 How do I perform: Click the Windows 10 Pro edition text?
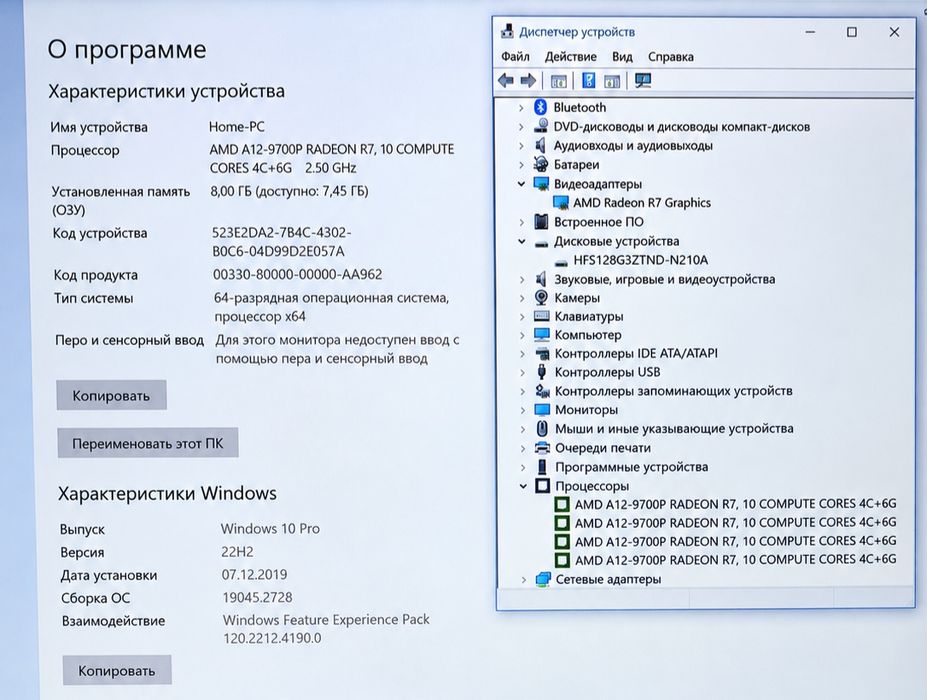[x=270, y=528]
